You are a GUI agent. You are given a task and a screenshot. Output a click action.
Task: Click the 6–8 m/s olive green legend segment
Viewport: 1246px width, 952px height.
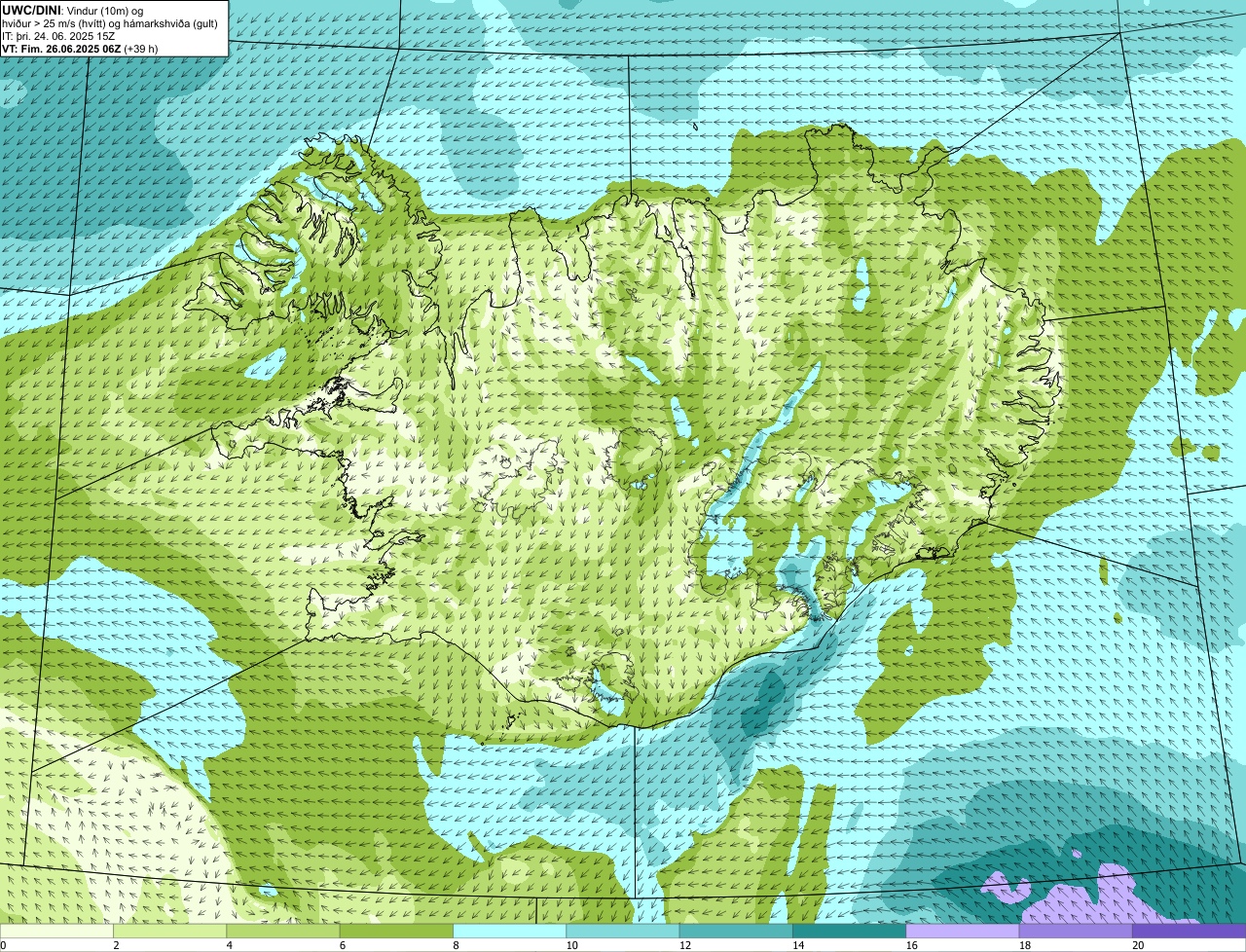[396, 932]
